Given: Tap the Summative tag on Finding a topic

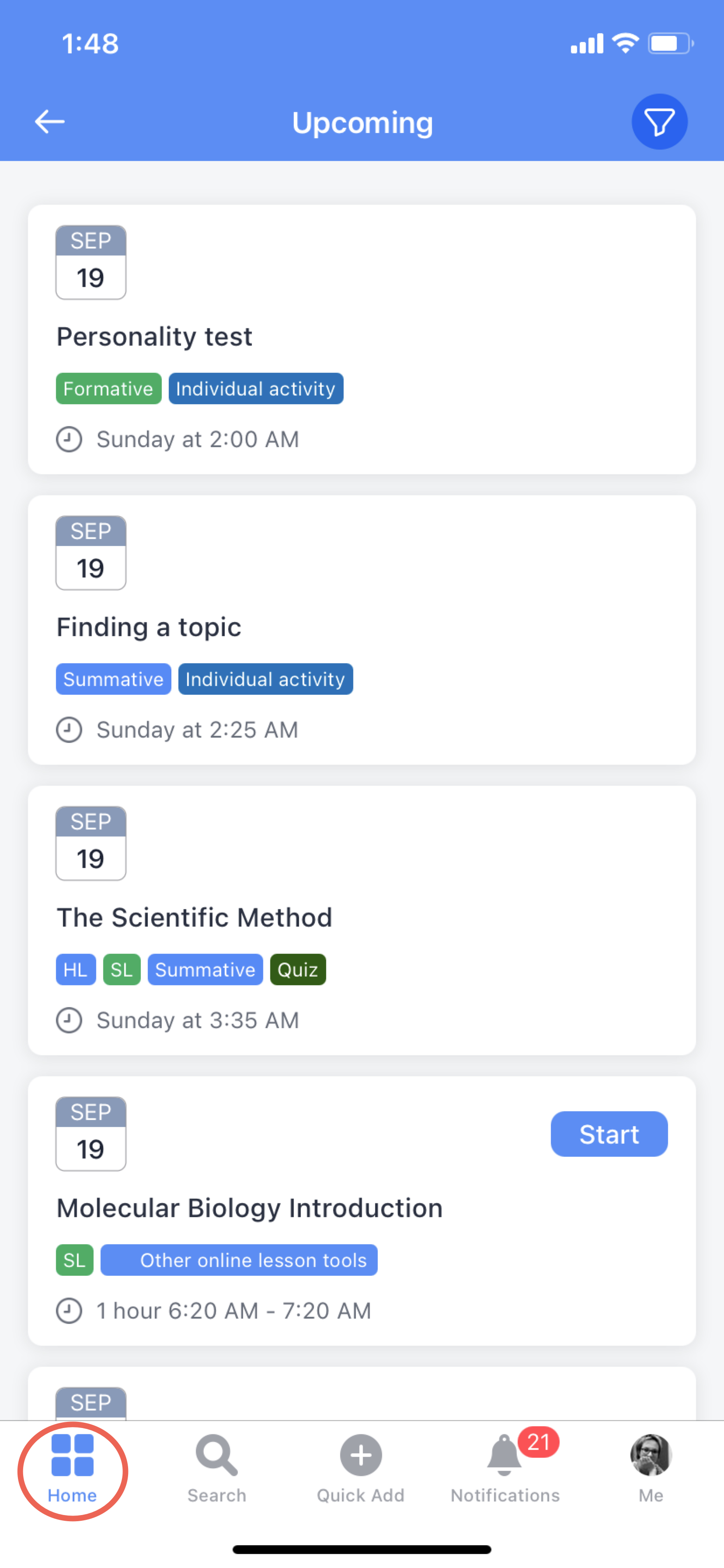Looking at the screenshot, I should 113,679.
